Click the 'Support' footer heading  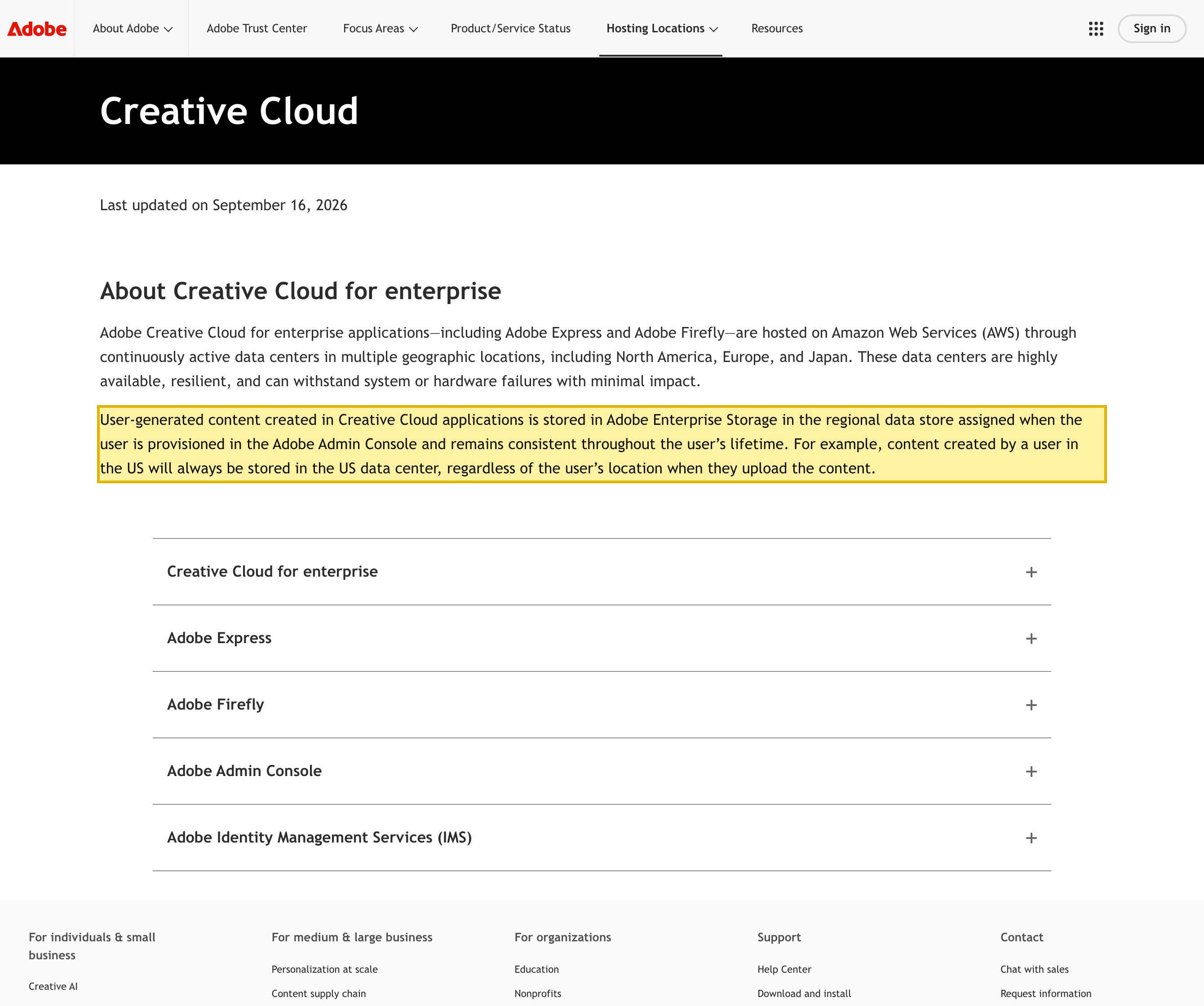click(x=779, y=937)
